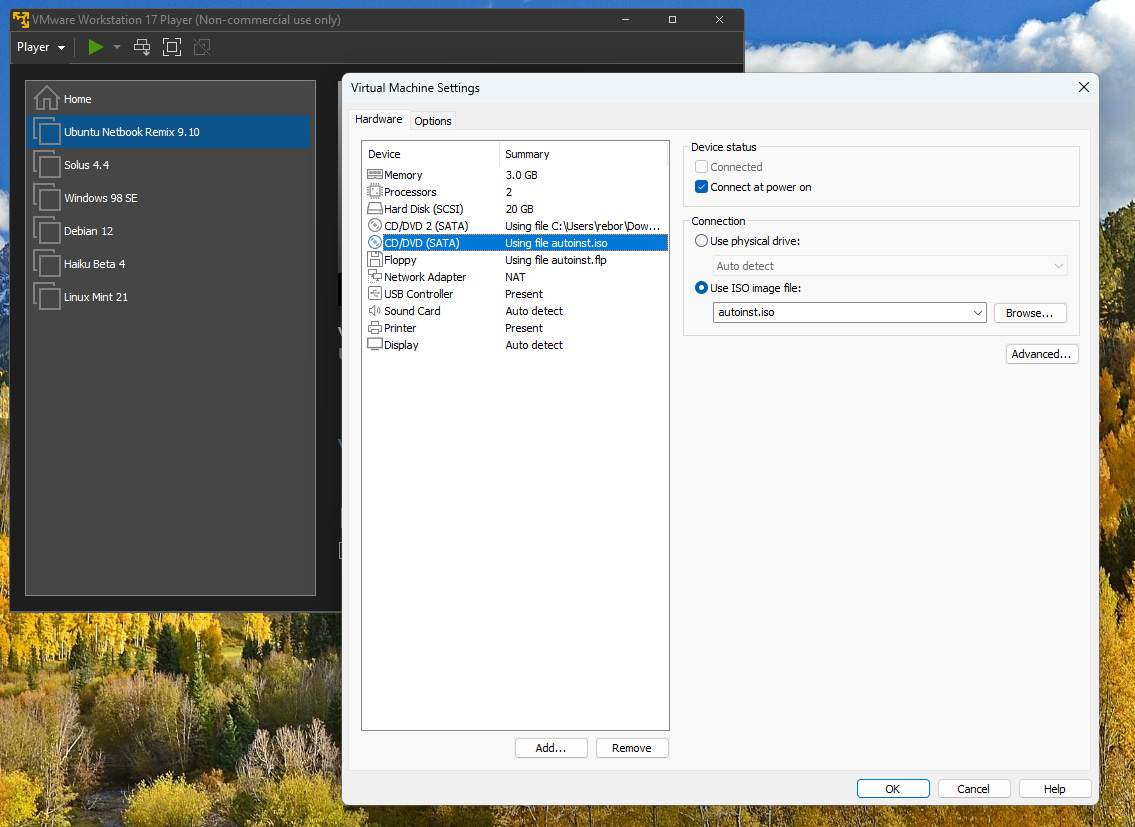Cancel the Virtual Machine Settings dialog
Screen dimensions: 1135x827
click(x=974, y=789)
